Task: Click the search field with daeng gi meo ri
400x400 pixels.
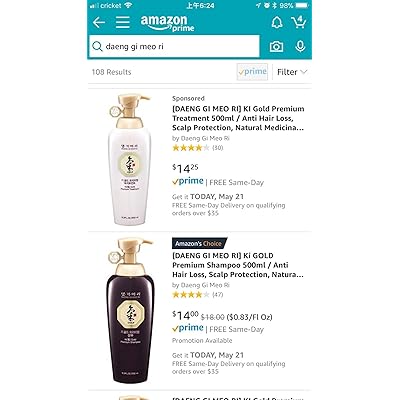Action: [174, 46]
